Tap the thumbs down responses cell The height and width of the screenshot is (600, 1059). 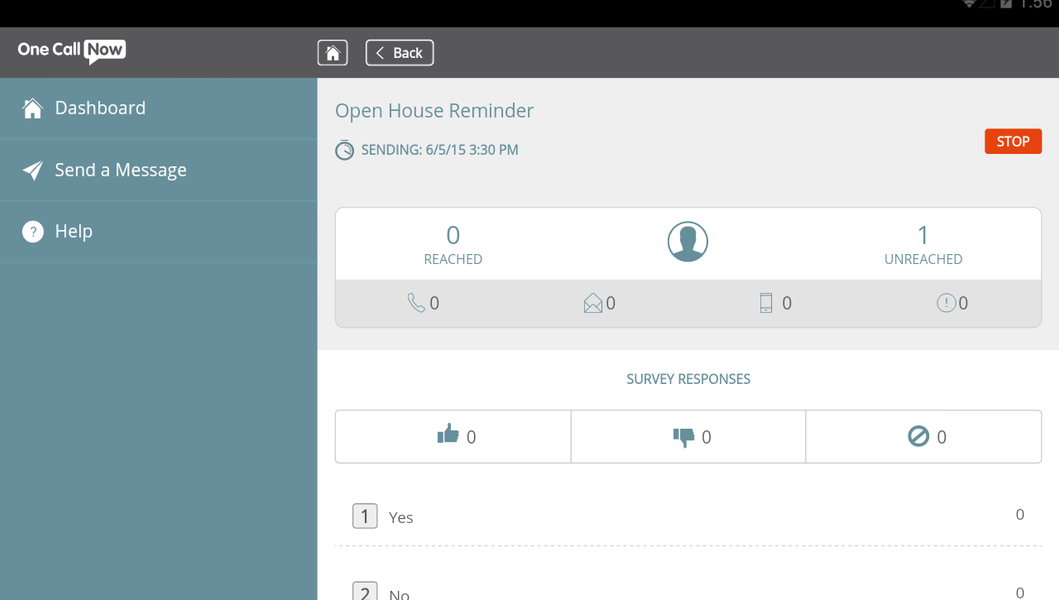point(688,436)
